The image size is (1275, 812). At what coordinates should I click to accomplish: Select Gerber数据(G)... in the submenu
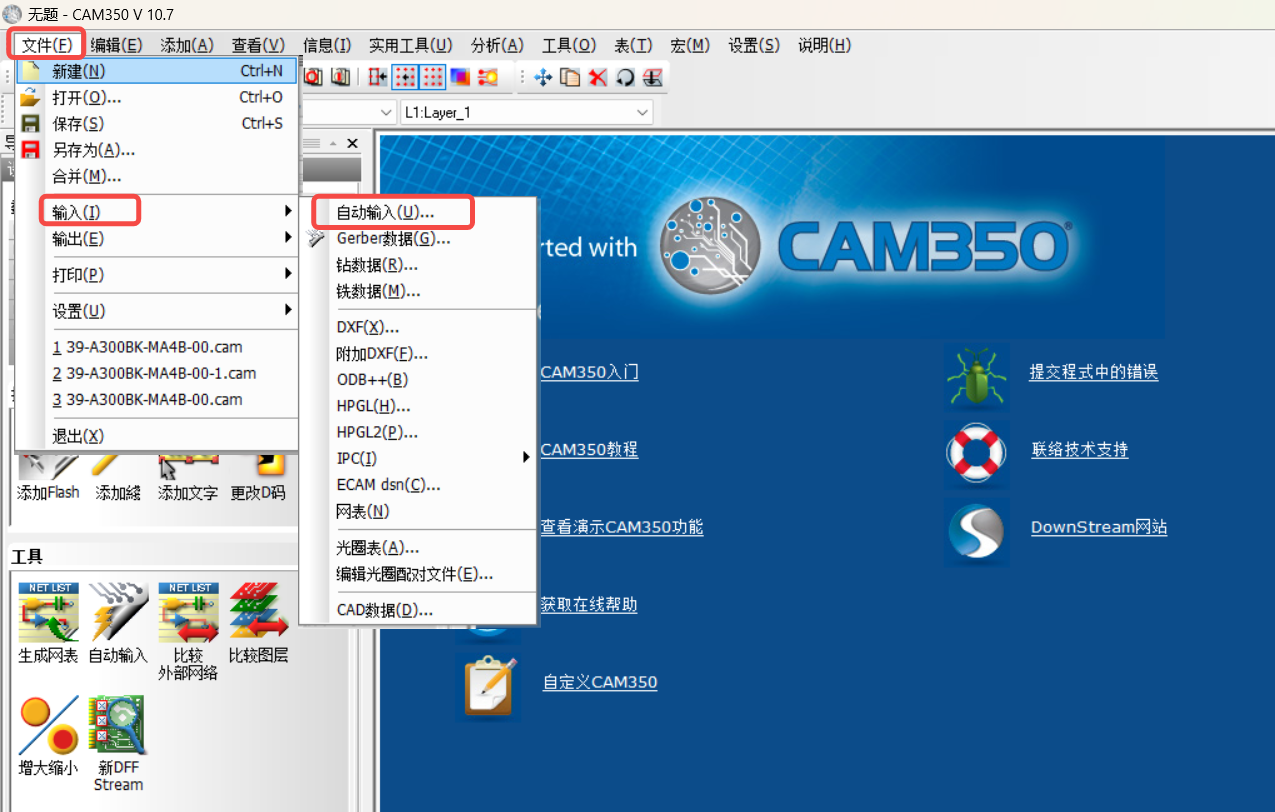[x=418, y=238]
